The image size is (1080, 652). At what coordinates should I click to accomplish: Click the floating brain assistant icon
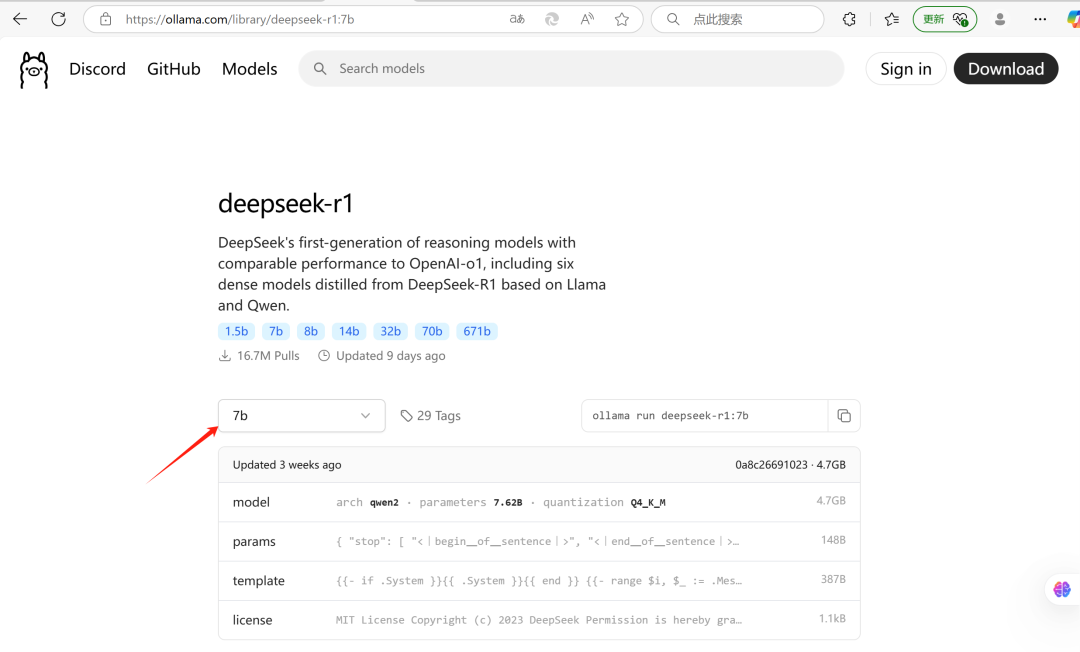[1062, 589]
